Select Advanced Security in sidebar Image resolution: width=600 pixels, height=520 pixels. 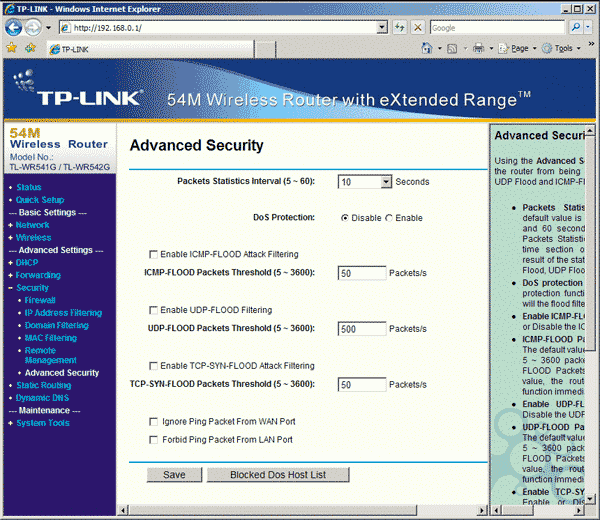(x=62, y=373)
